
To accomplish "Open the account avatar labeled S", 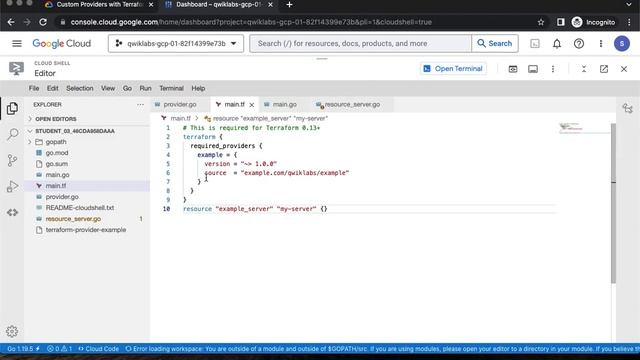I will [x=622, y=44].
